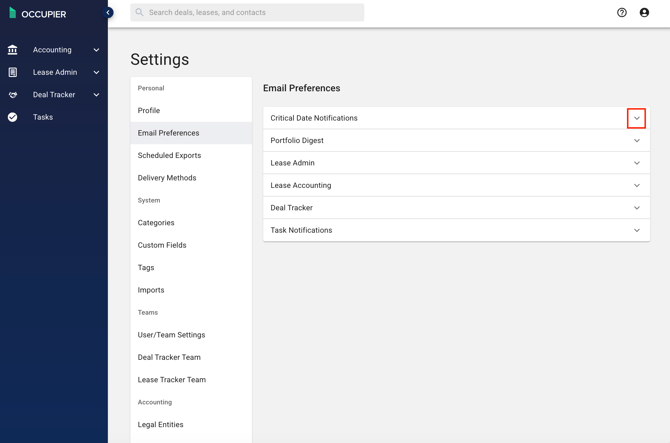Viewport: 670px width, 443px height.
Task: Open Tasks in the sidebar
Action: 43,117
